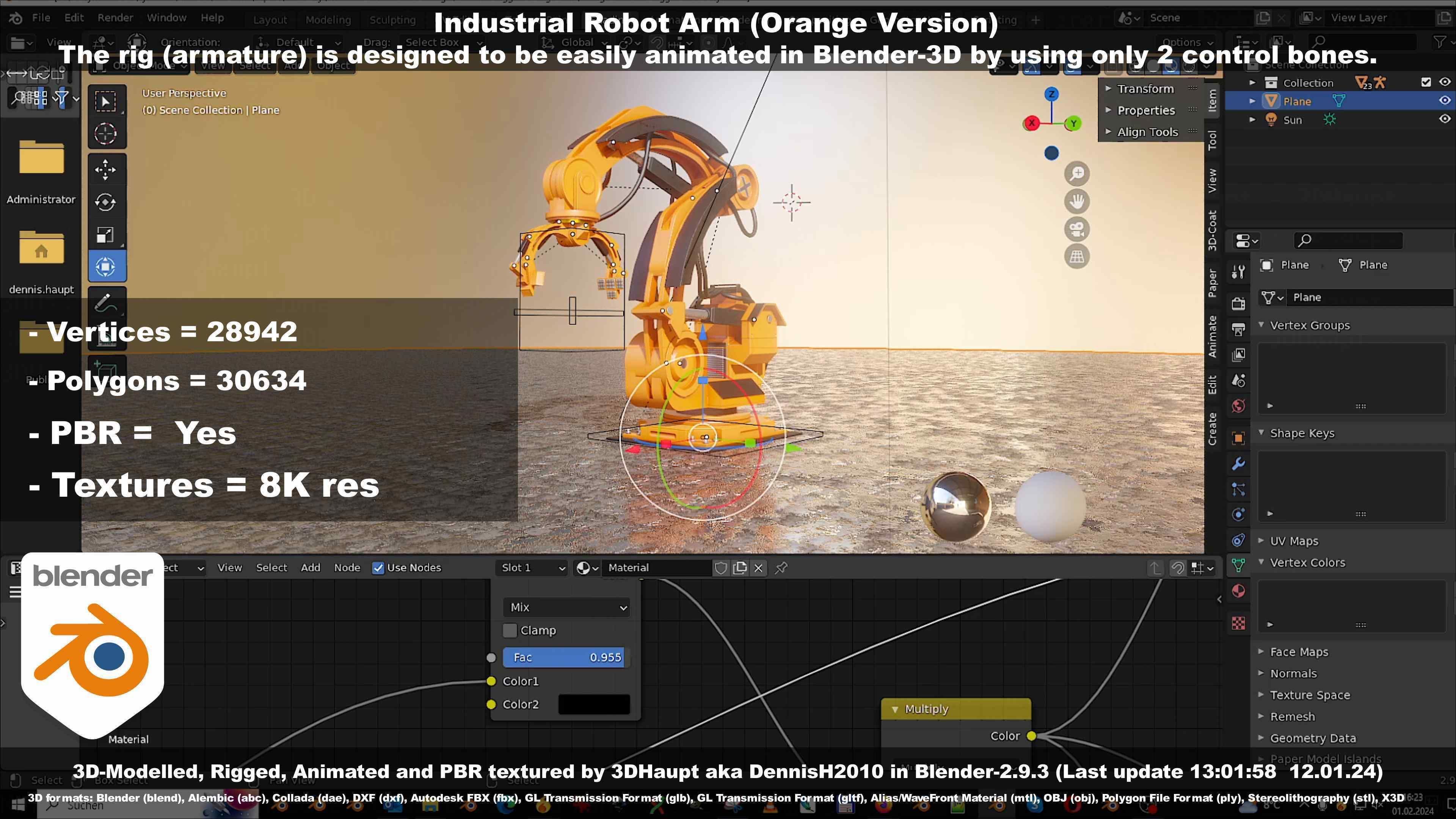1456x819 pixels.
Task: Hide Collection using its eye icon
Action: pyautogui.click(x=1445, y=83)
